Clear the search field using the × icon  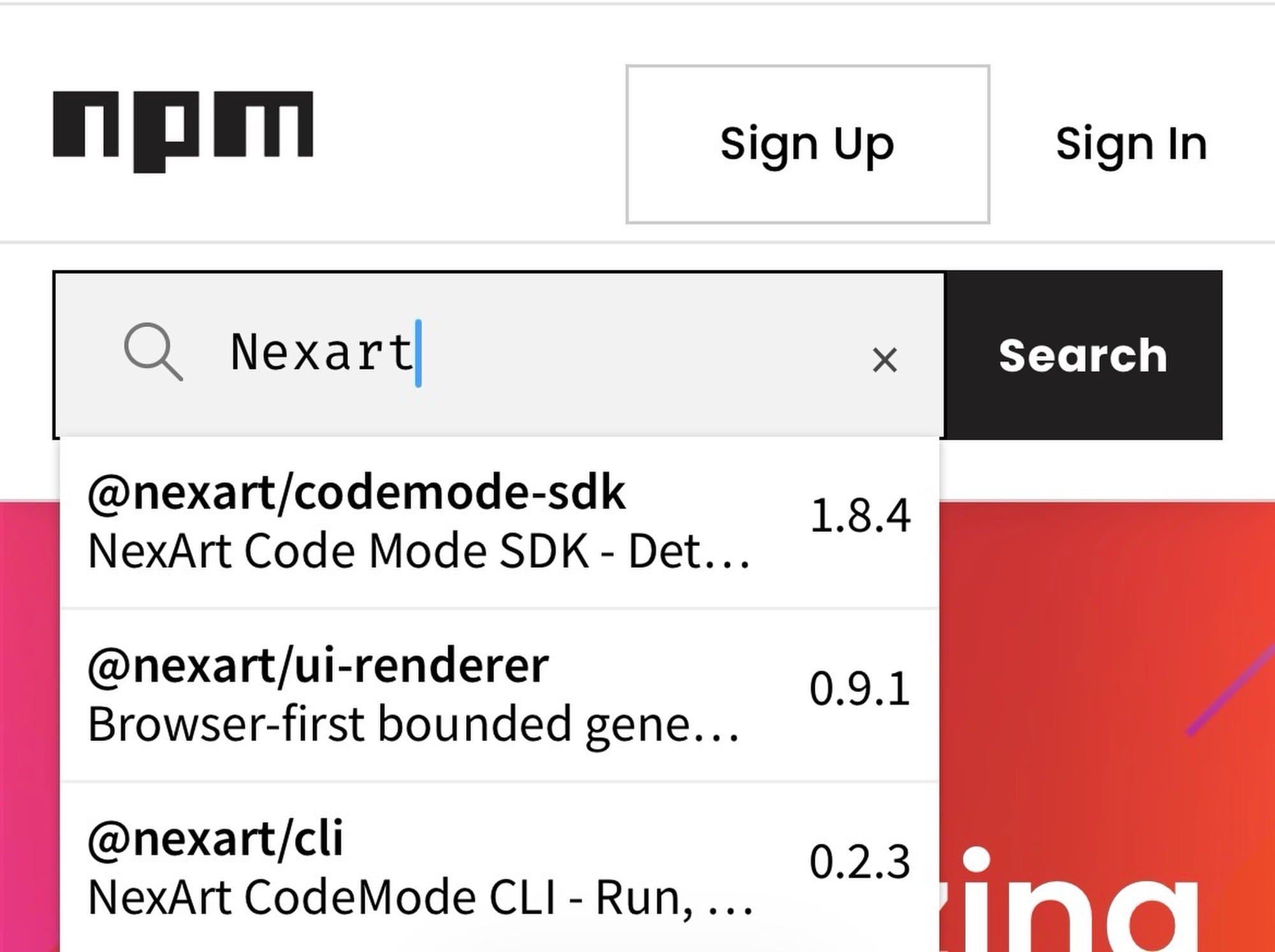pyautogui.click(x=885, y=359)
